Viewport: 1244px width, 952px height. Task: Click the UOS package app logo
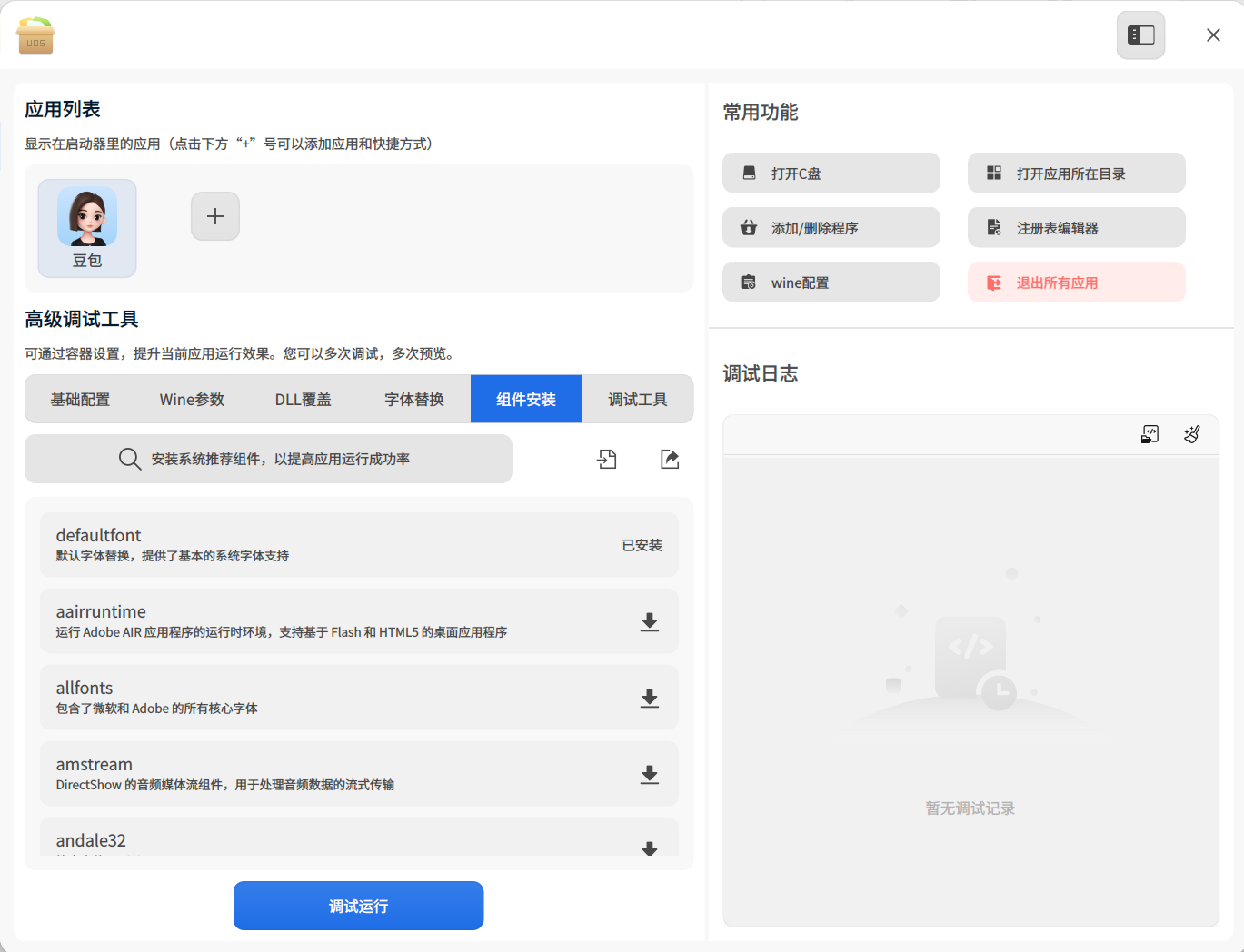[x=35, y=35]
